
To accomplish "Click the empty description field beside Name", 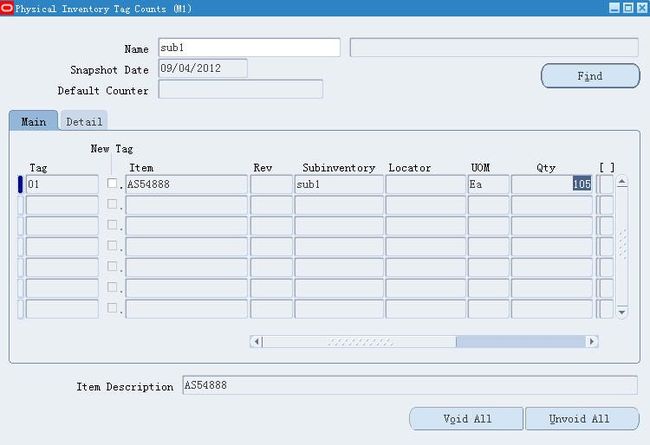I will pyautogui.click(x=494, y=47).
